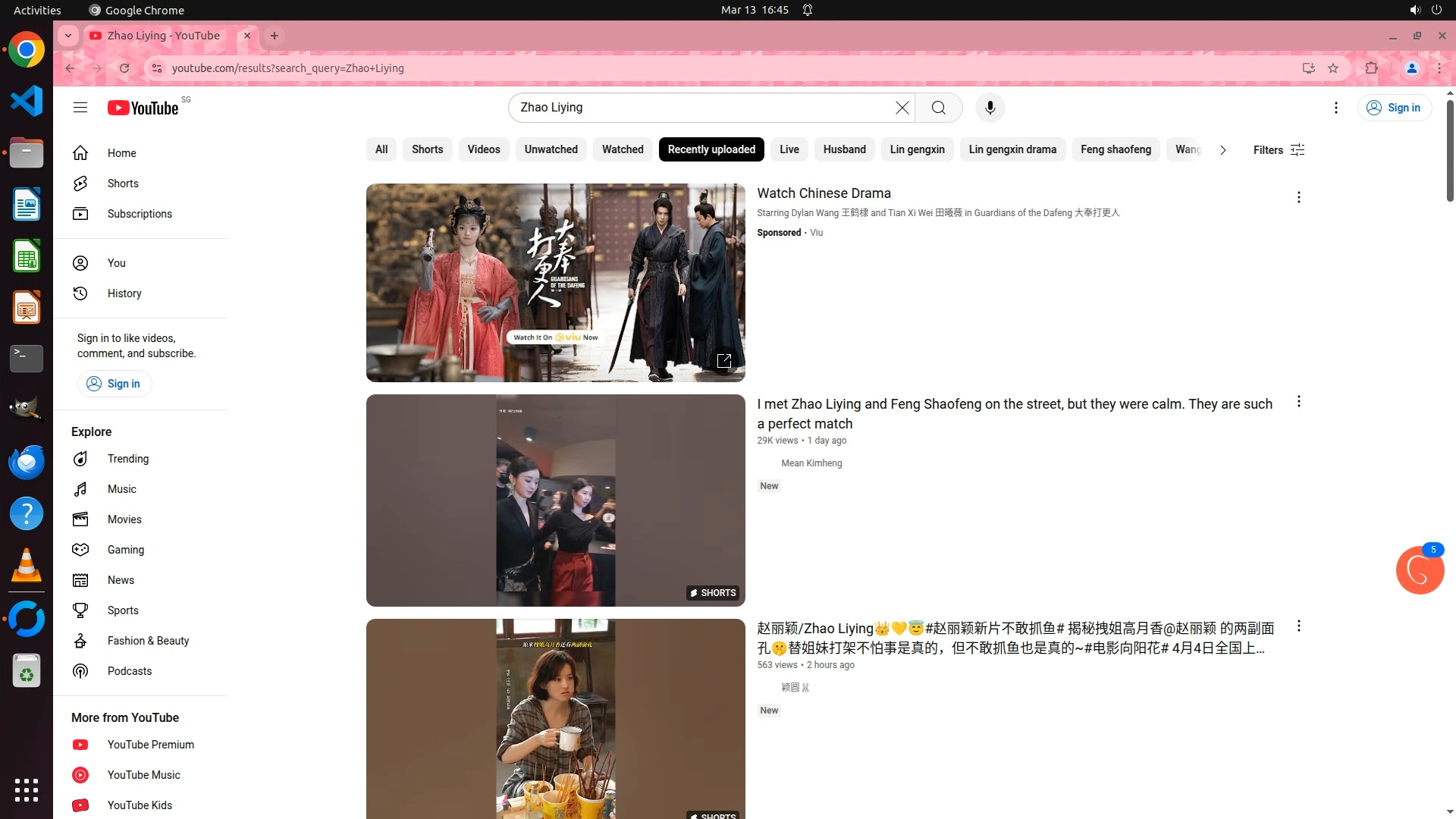
Task: Select the Shorts filter chip
Action: 427,149
